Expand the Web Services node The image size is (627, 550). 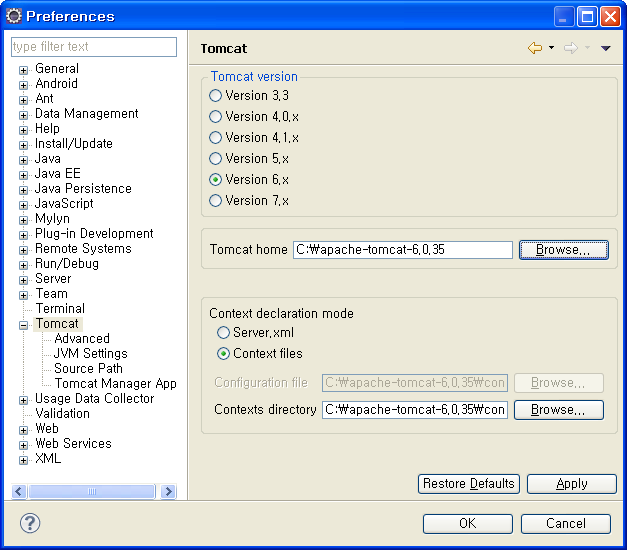click(x=24, y=445)
